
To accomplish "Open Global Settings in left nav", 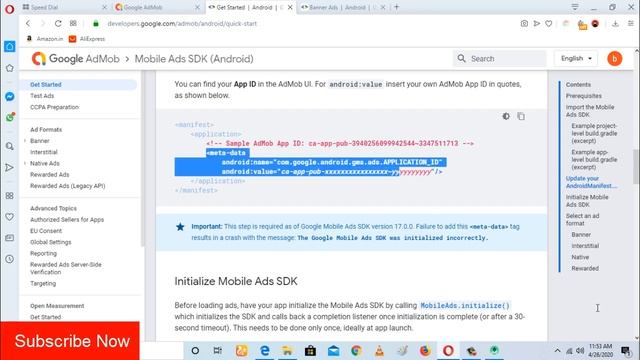I will [x=51, y=242].
